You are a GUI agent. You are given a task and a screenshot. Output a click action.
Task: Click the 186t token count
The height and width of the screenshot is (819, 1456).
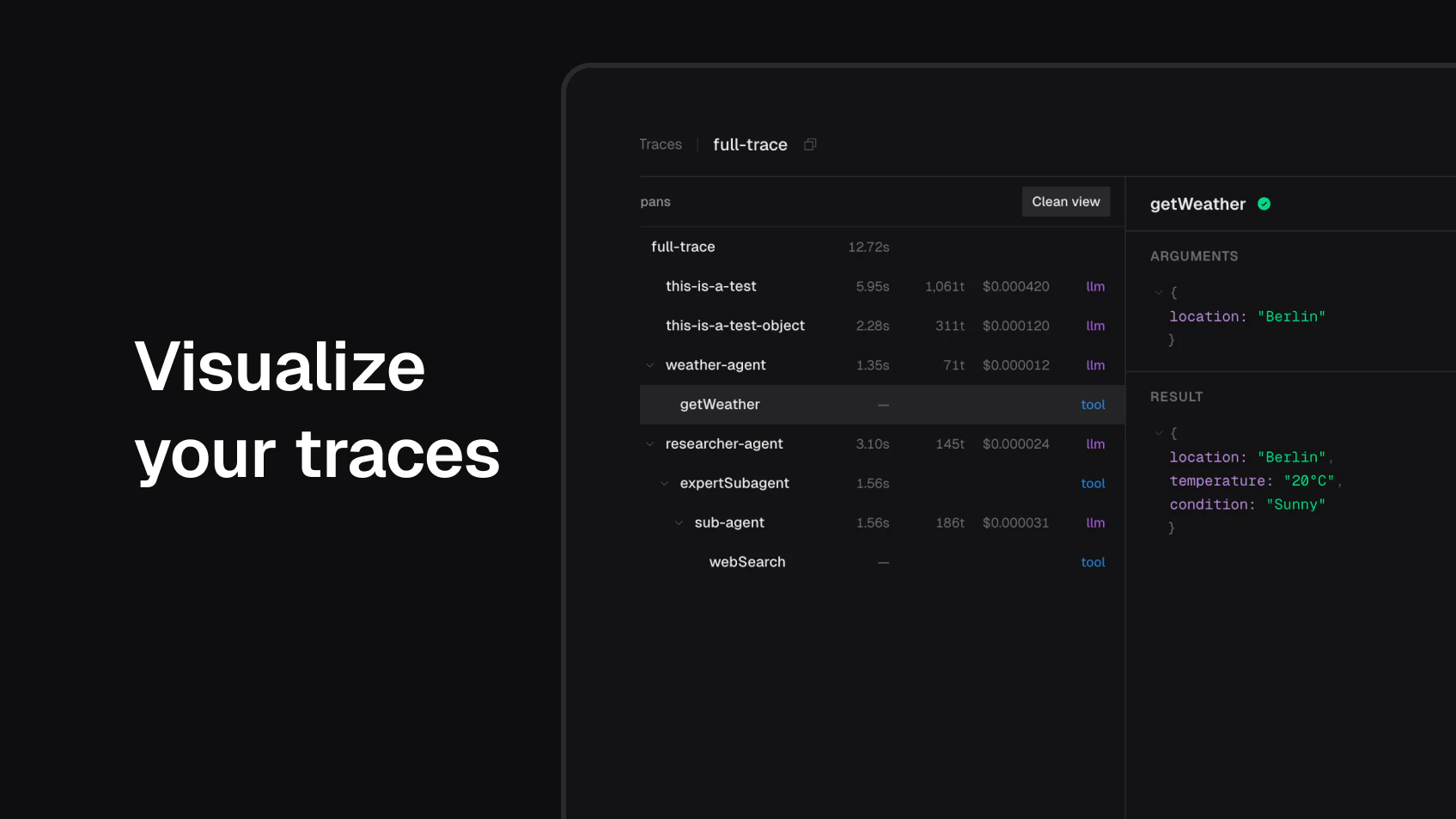pyautogui.click(x=950, y=523)
